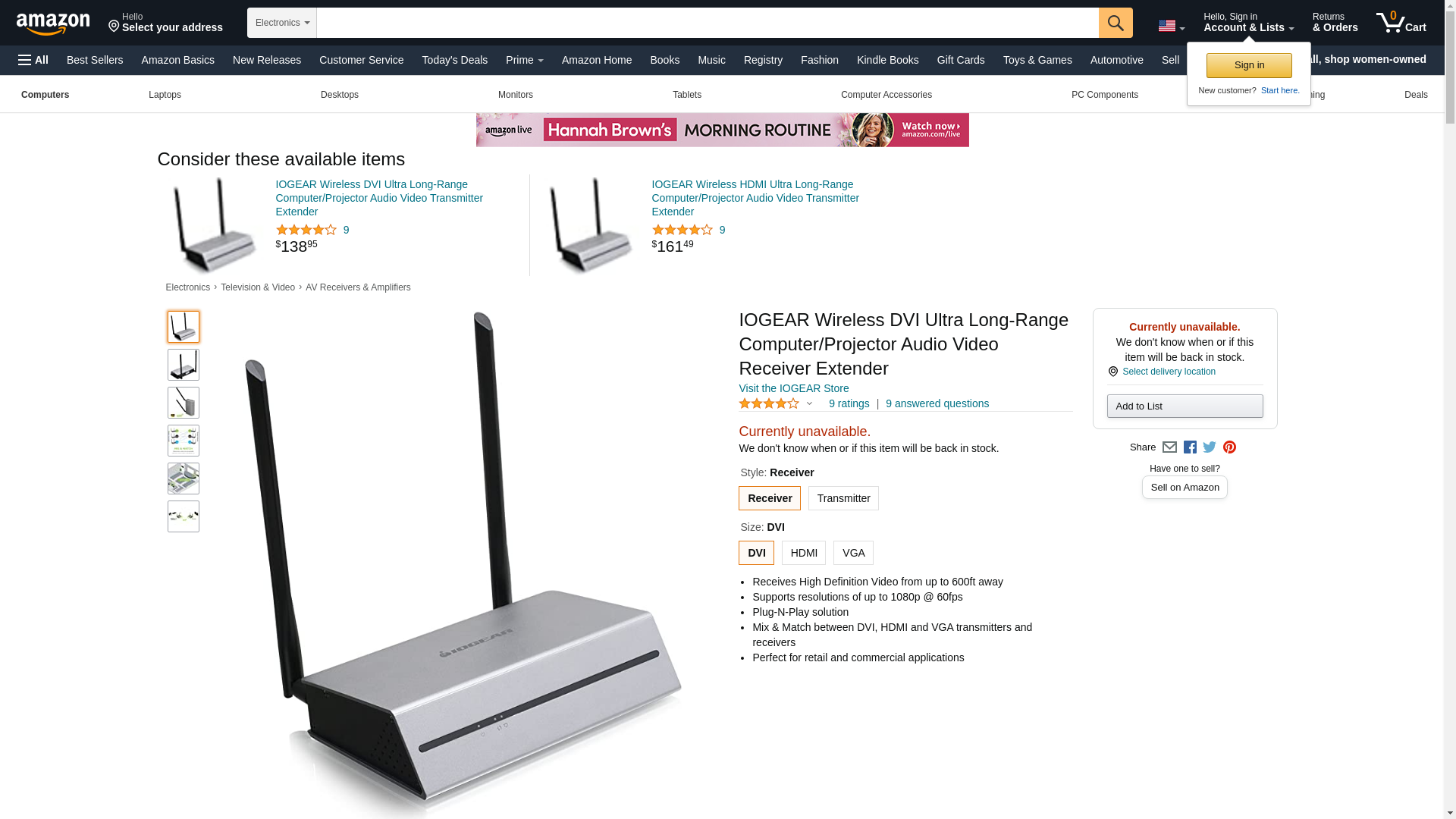This screenshot has height=819, width=1456.
Task: Select the Transmitter style option
Action: point(843,498)
